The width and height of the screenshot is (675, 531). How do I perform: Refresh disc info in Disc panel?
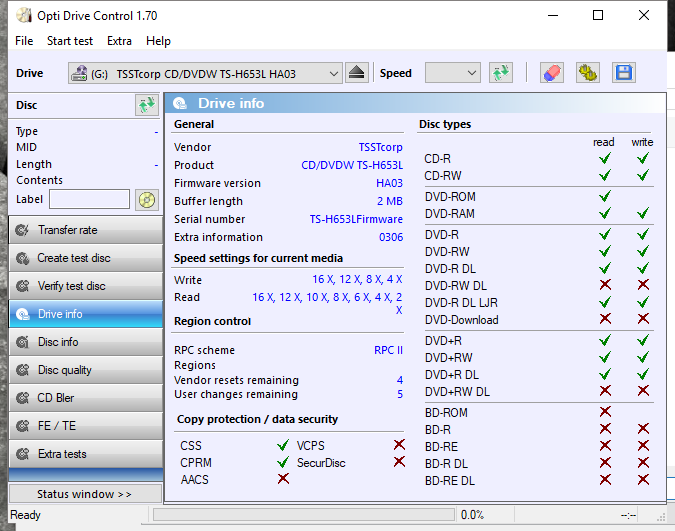tap(147, 105)
